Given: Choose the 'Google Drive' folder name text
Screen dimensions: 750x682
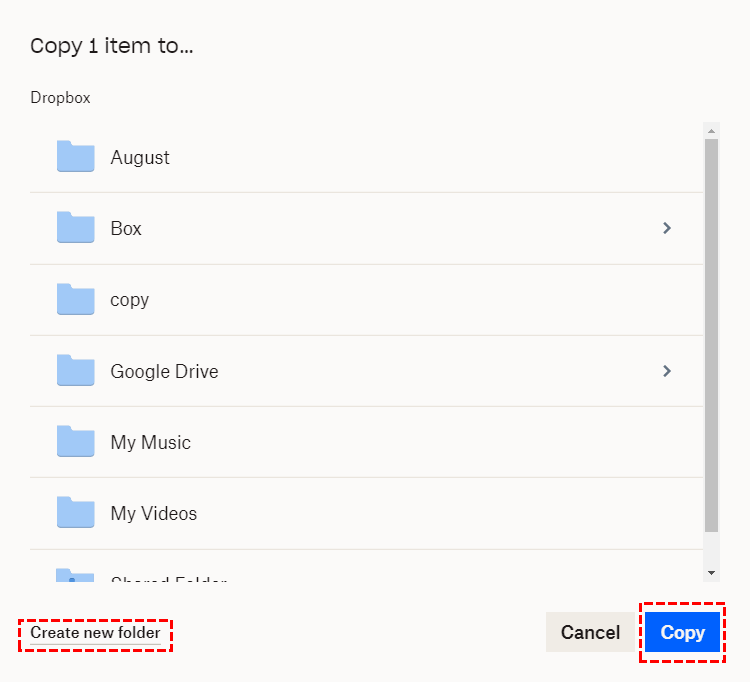Looking at the screenshot, I should pyautogui.click(x=164, y=371).
